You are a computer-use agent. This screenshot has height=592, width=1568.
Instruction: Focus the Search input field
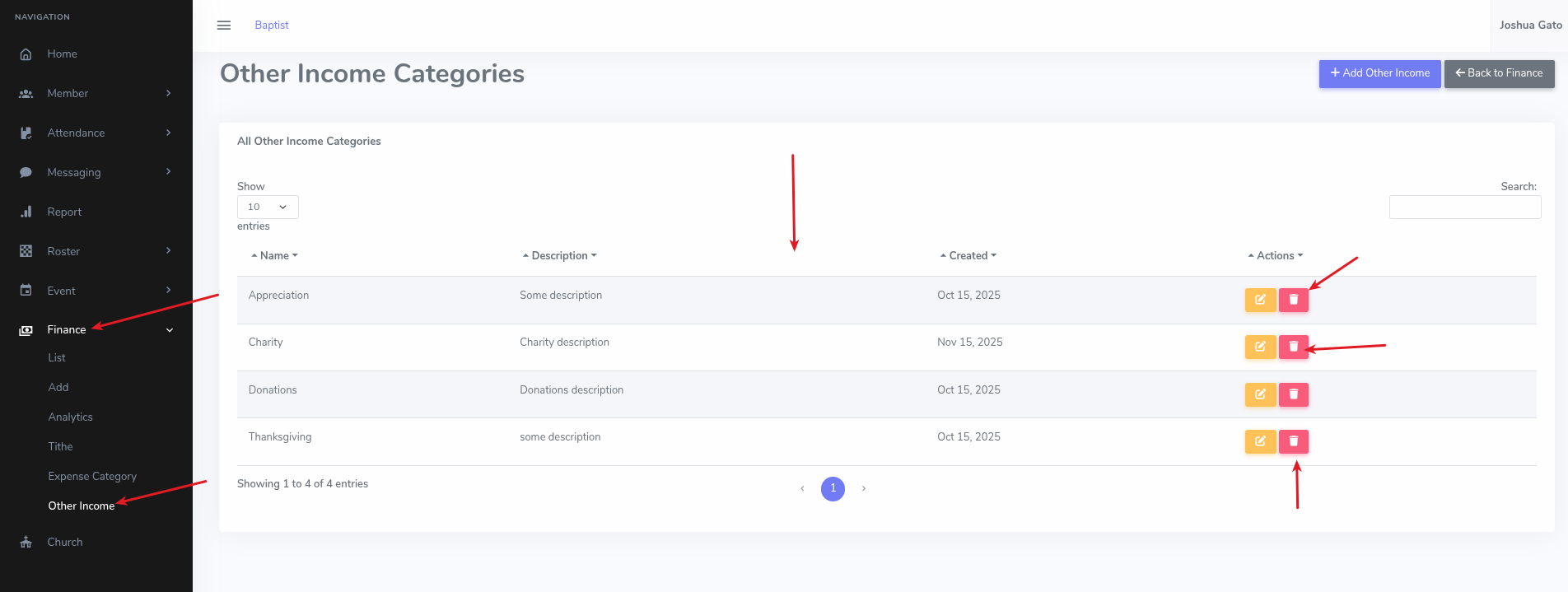[x=1464, y=207]
